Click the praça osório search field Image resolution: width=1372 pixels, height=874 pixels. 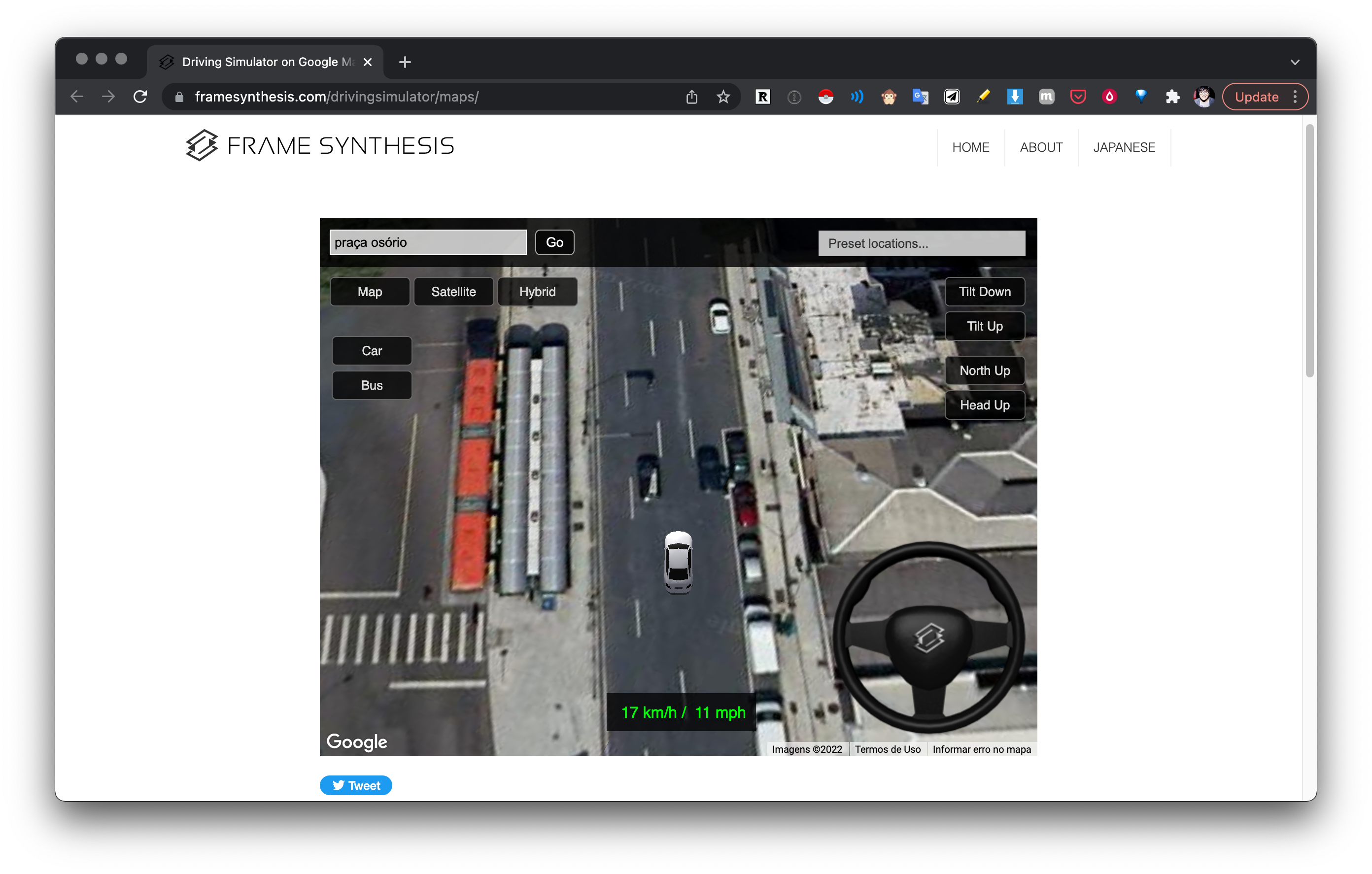427,243
